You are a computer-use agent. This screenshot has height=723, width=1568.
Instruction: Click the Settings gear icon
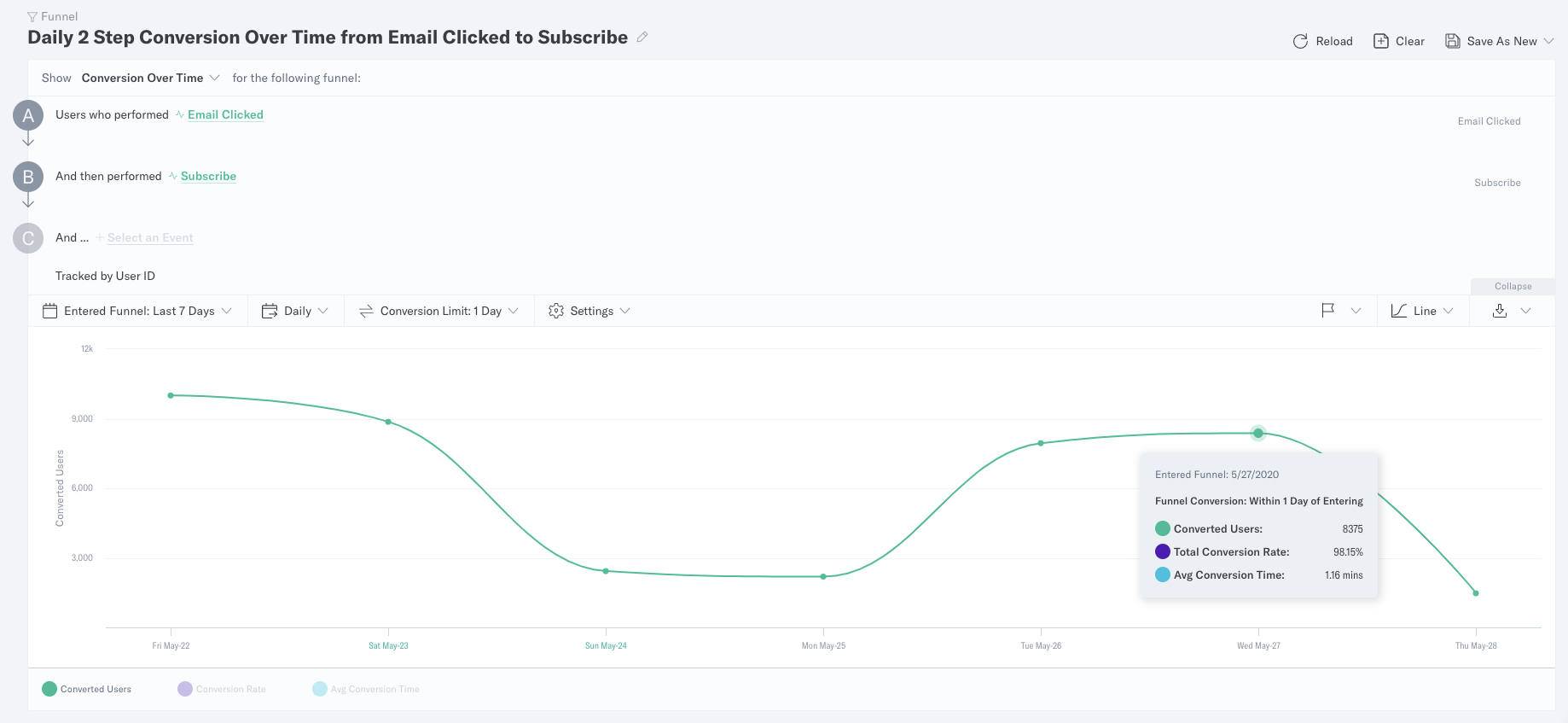tap(556, 311)
